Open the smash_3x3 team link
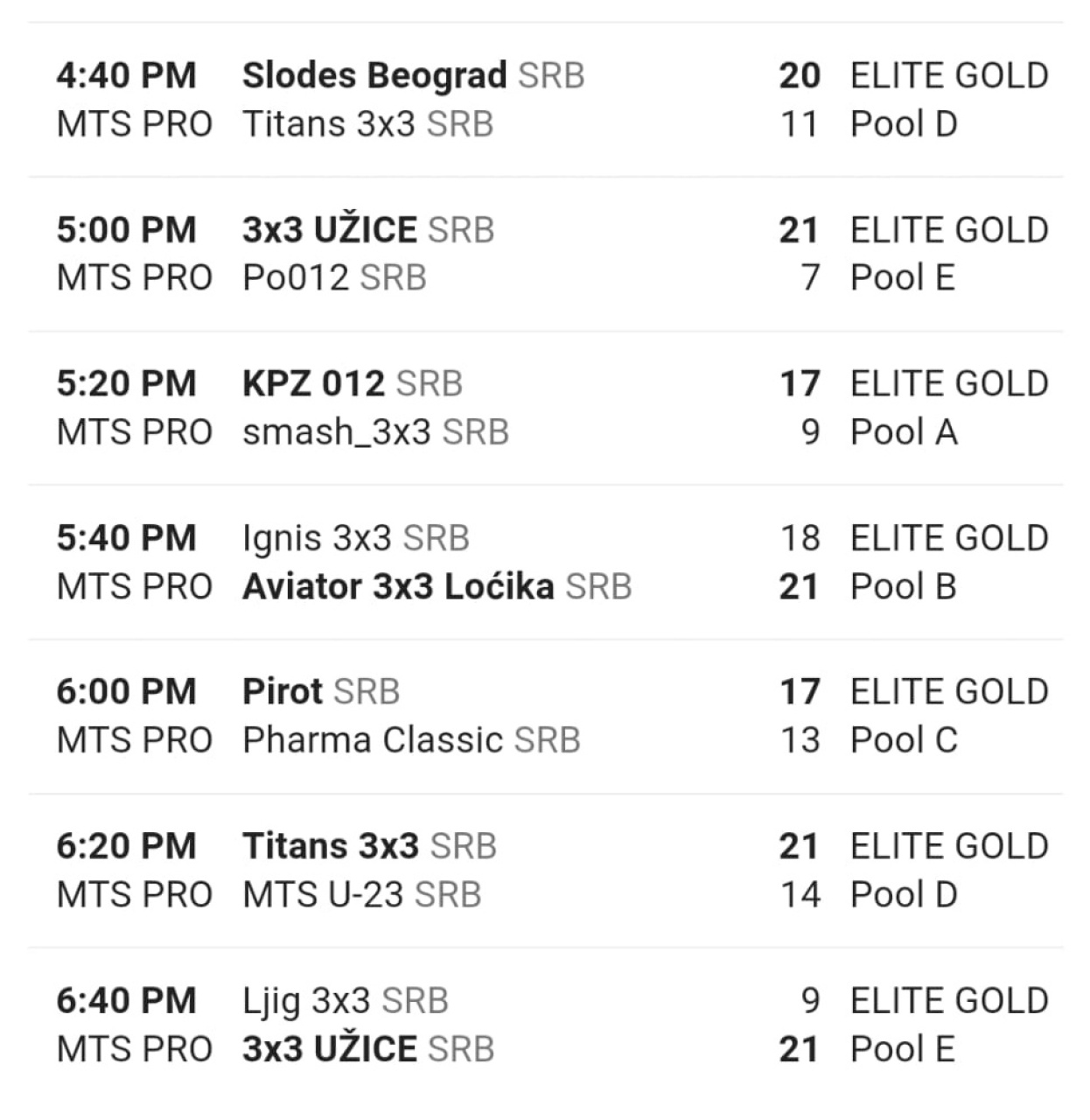 click(336, 432)
